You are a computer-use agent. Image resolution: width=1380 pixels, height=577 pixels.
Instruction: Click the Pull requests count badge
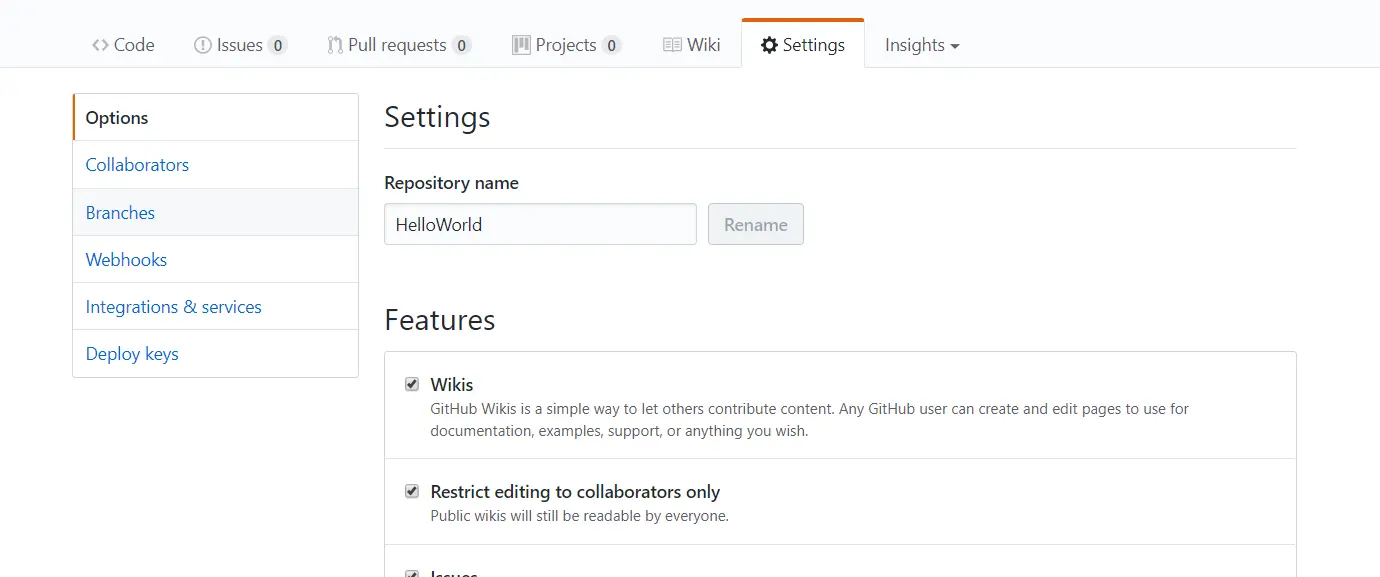[461, 45]
